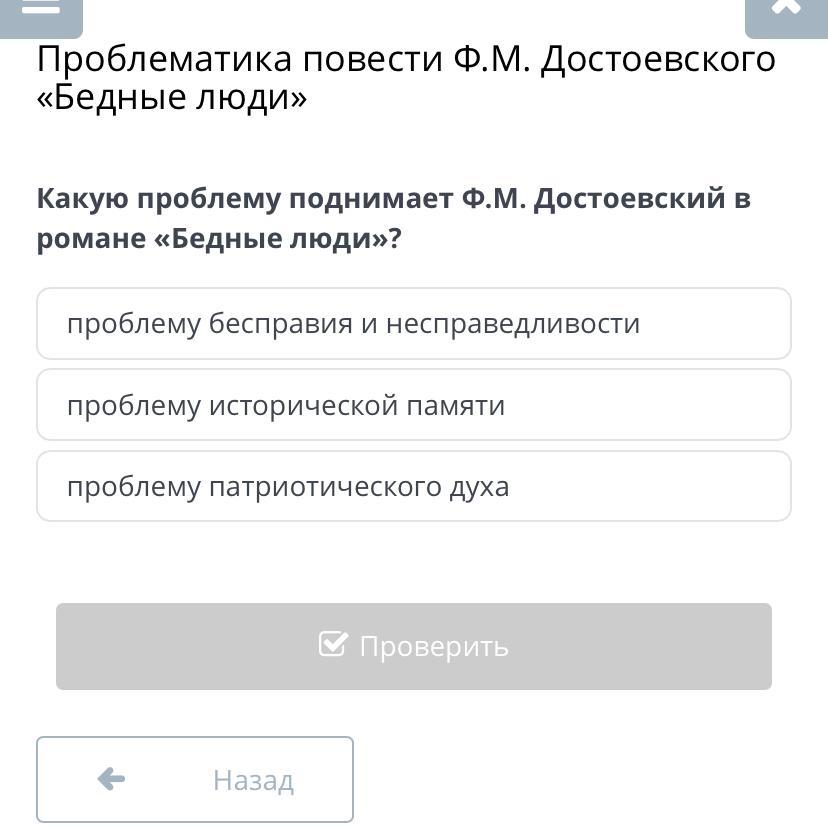Go back using the "Назад" button
Viewport: 828px width, 828px height.
(x=195, y=779)
